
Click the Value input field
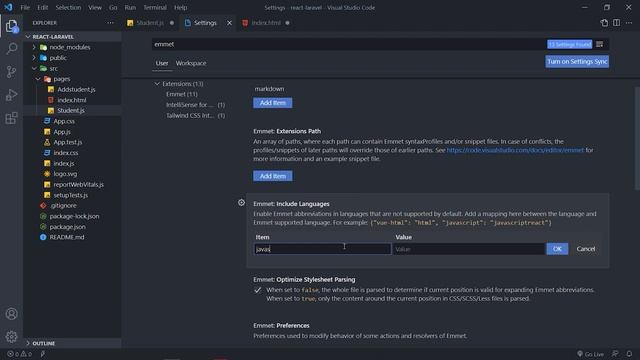[x=469, y=249]
